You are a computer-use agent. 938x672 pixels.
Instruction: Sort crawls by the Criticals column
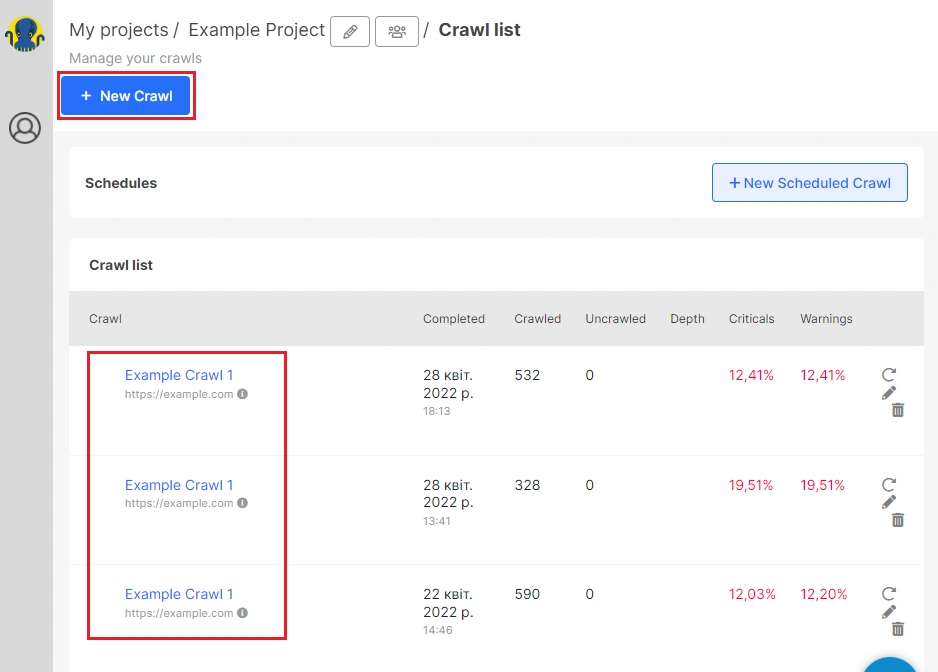[751, 318]
